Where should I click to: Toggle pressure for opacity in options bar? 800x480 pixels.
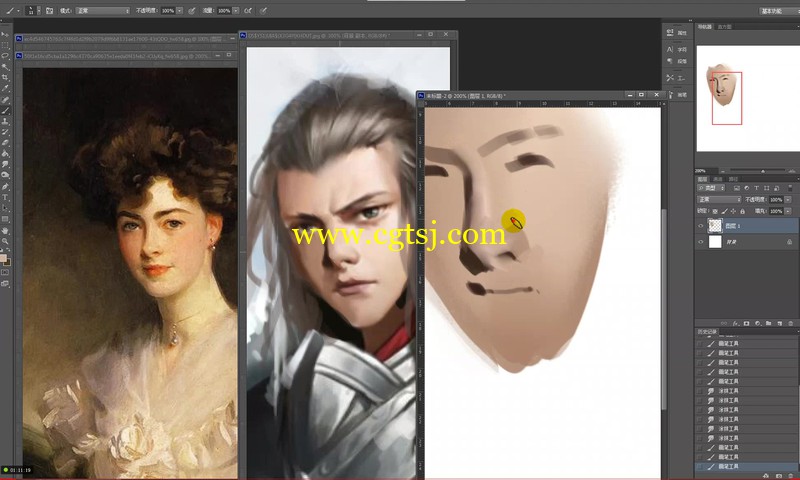pyautogui.click(x=192, y=10)
